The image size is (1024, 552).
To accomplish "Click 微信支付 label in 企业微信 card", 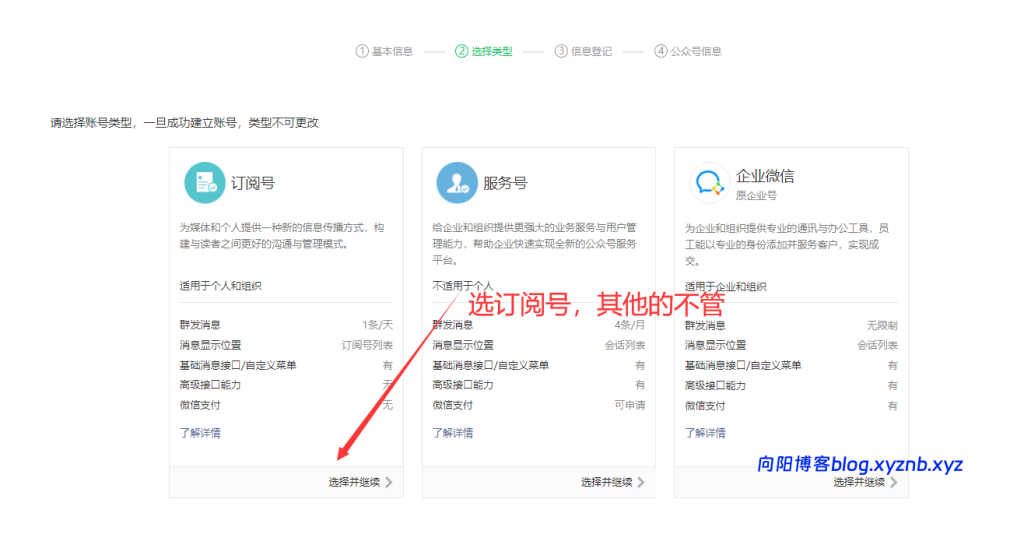I will (705, 406).
